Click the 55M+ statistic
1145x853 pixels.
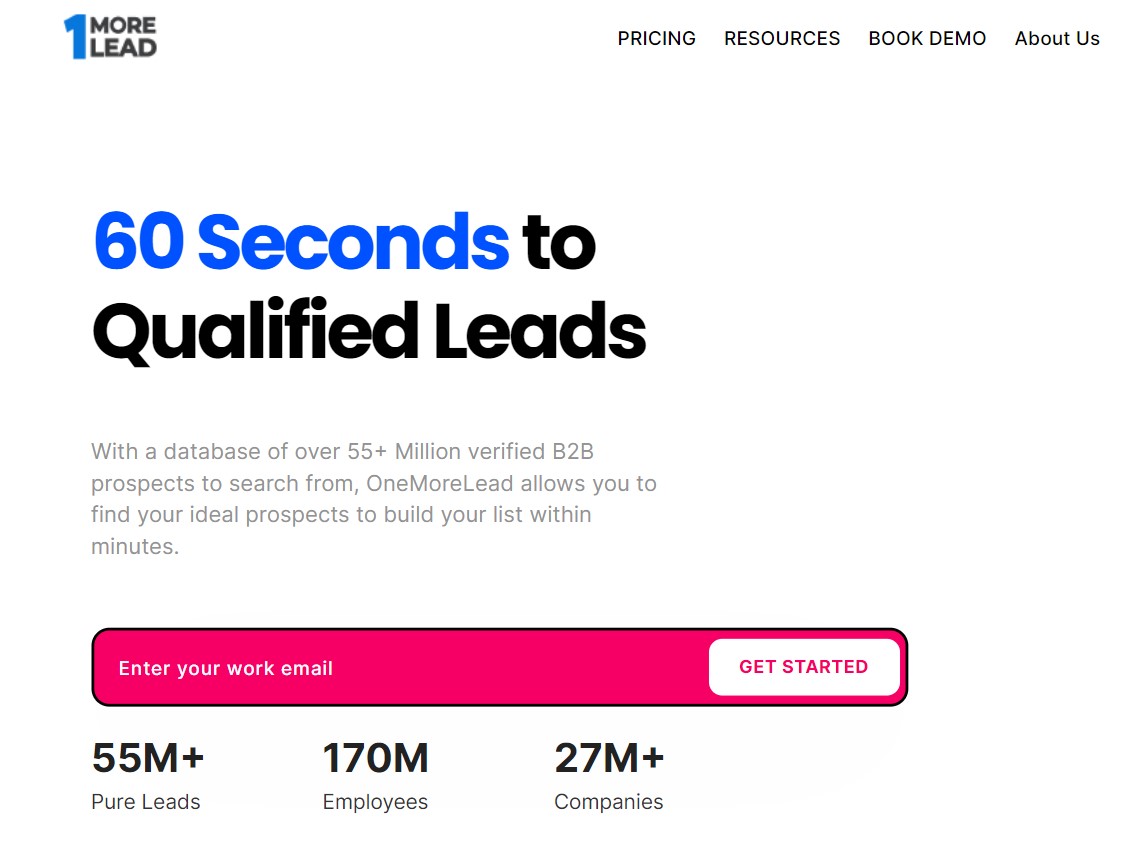[x=148, y=757]
